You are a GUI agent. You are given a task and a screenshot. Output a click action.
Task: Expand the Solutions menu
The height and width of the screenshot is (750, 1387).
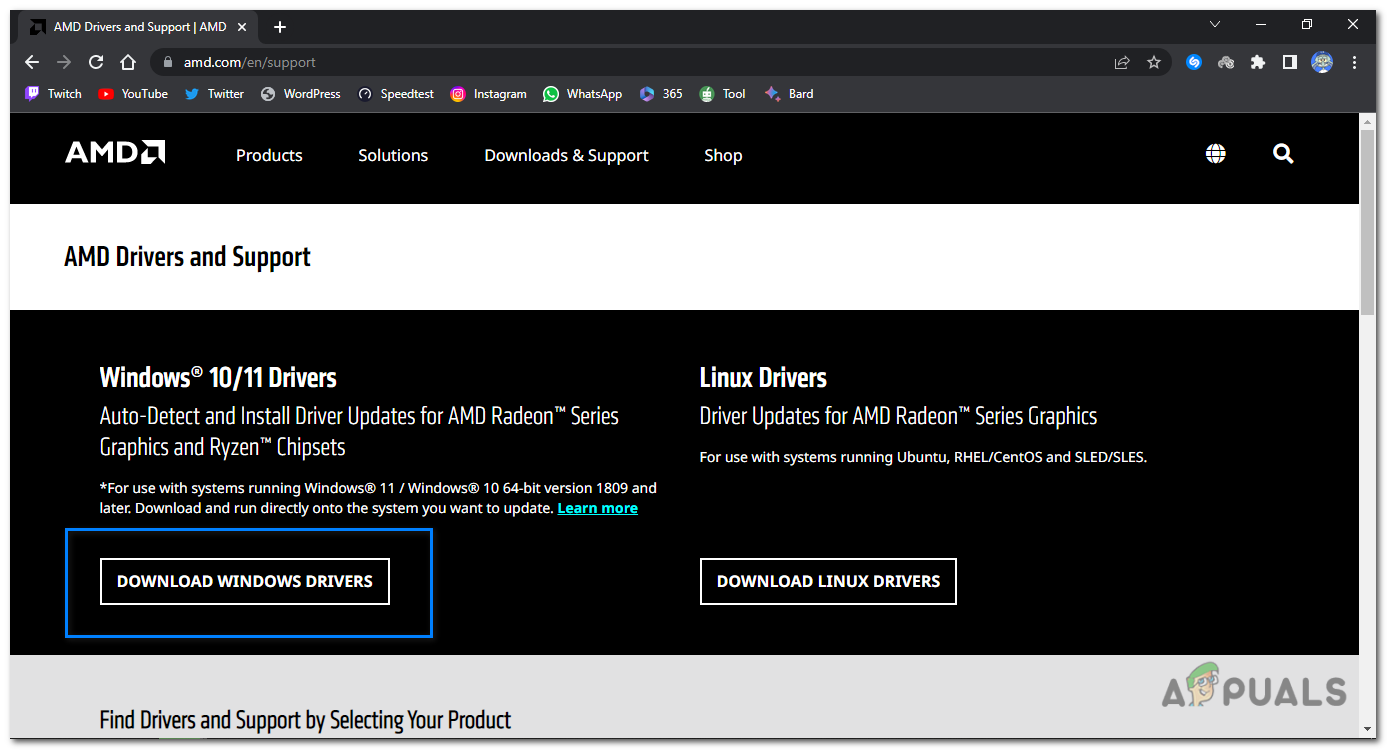[x=392, y=155]
